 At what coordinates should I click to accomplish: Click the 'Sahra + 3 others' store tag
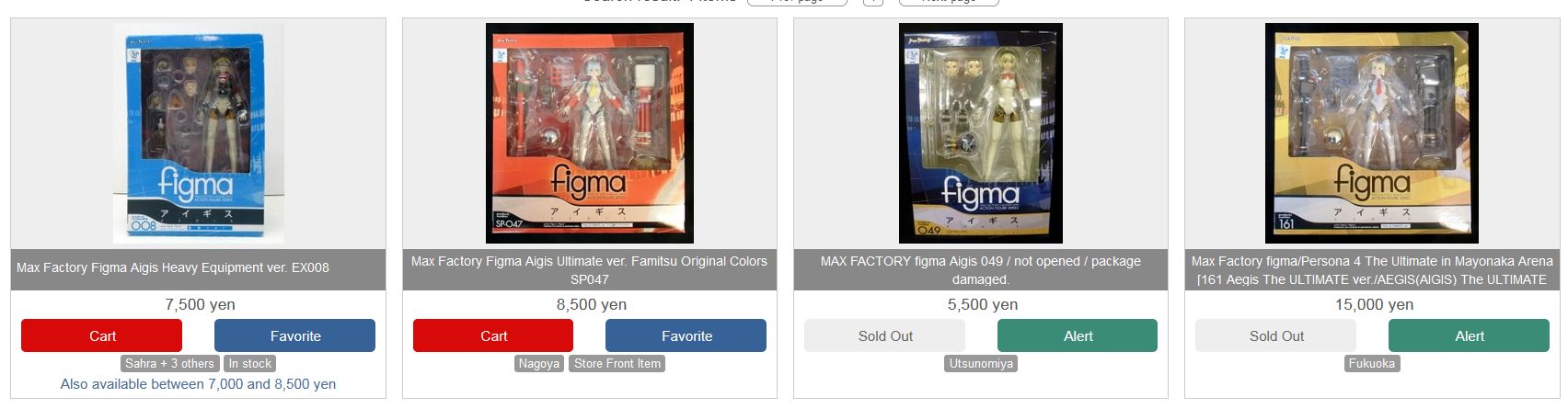(170, 363)
